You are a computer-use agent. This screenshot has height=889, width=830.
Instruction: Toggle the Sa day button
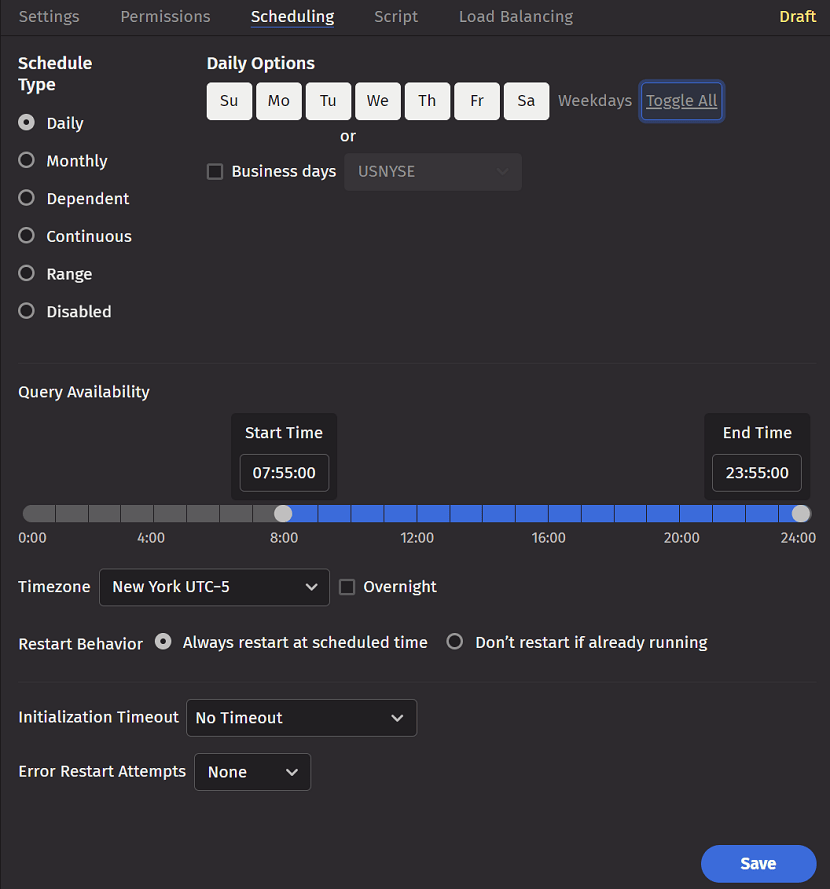click(x=526, y=101)
